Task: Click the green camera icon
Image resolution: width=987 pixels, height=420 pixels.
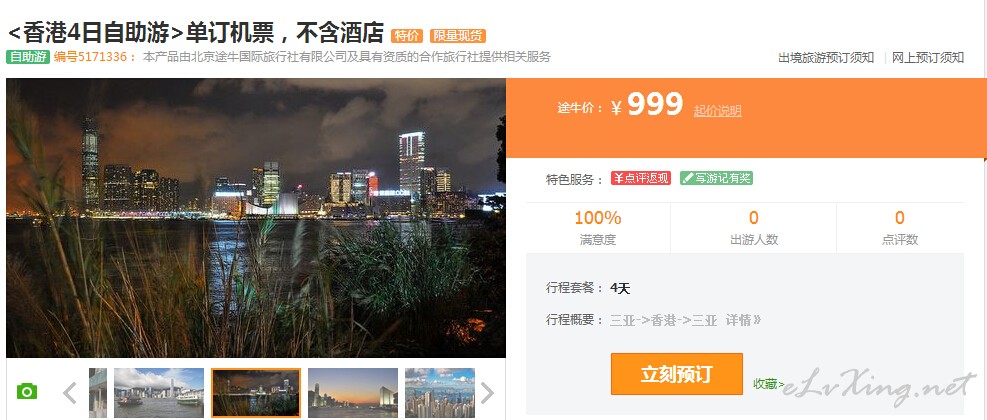Action: [x=26, y=391]
